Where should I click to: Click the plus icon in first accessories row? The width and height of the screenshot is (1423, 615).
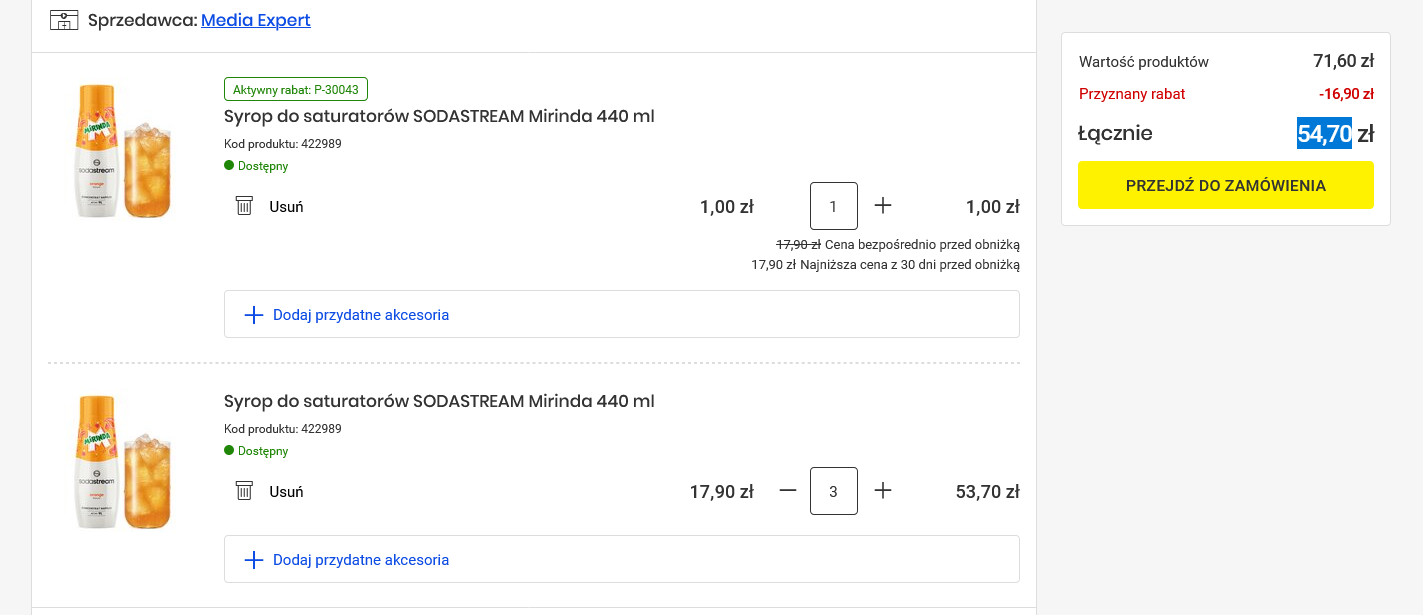(x=254, y=315)
